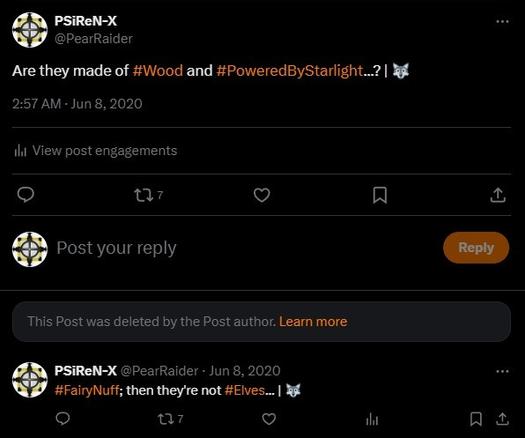Open more options menu on main post

[x=503, y=21]
